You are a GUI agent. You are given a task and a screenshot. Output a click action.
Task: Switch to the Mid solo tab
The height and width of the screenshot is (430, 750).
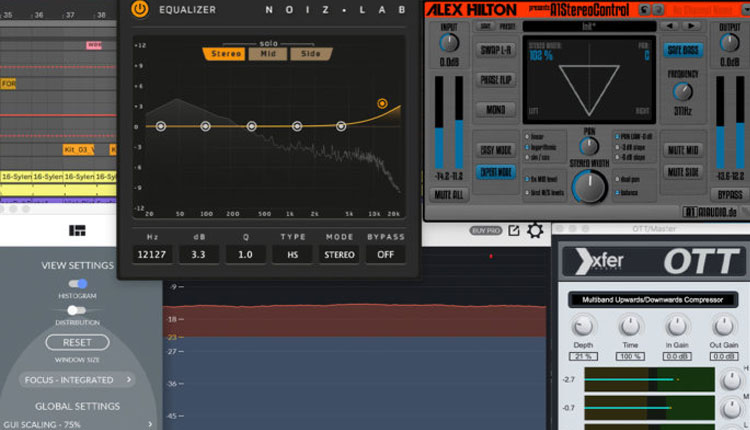coord(267,54)
